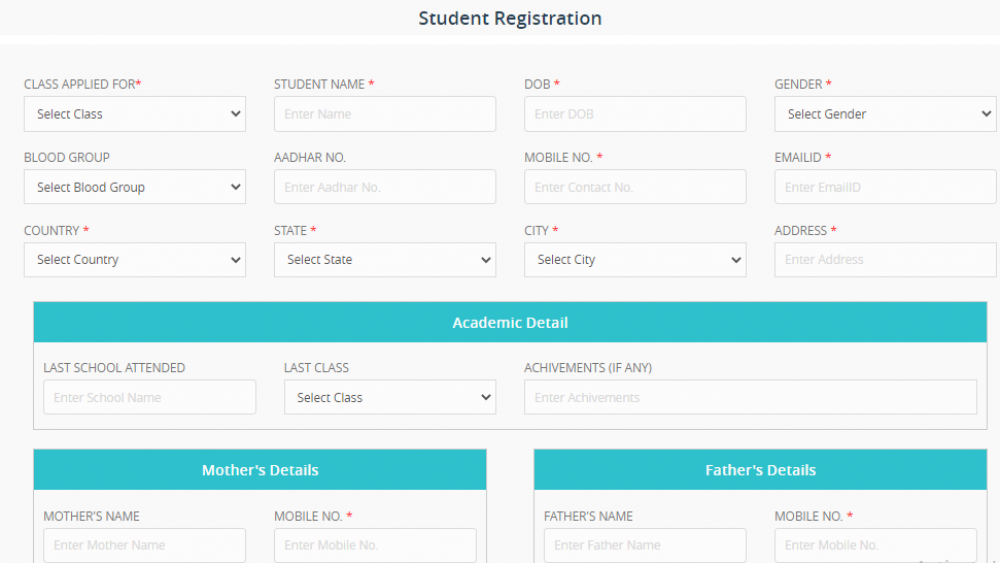Open the State dropdown list
Viewport: 1000px width, 563px height.
click(x=384, y=260)
